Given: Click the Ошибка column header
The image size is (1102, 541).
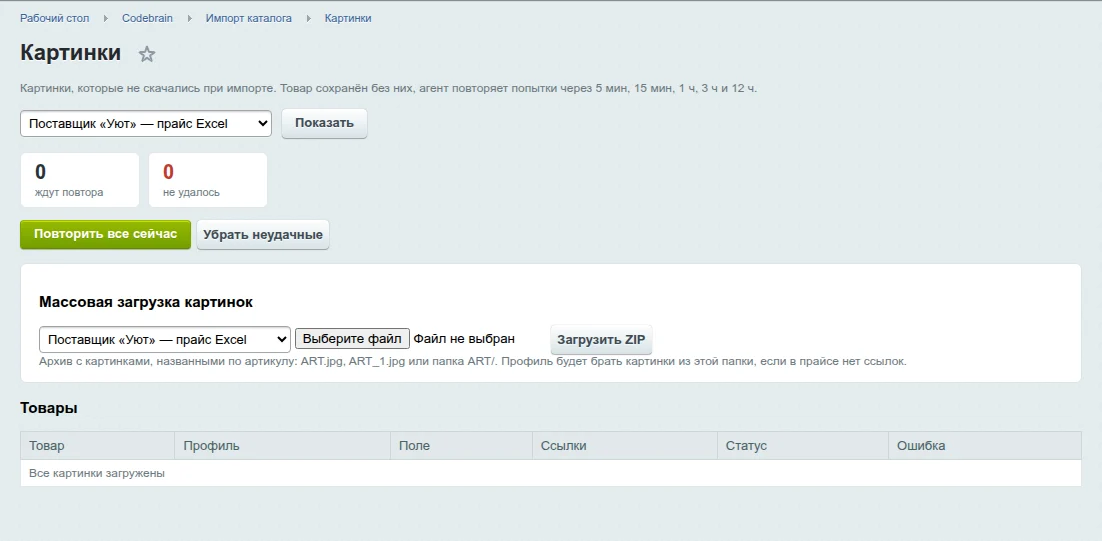Looking at the screenshot, I should (985, 445).
